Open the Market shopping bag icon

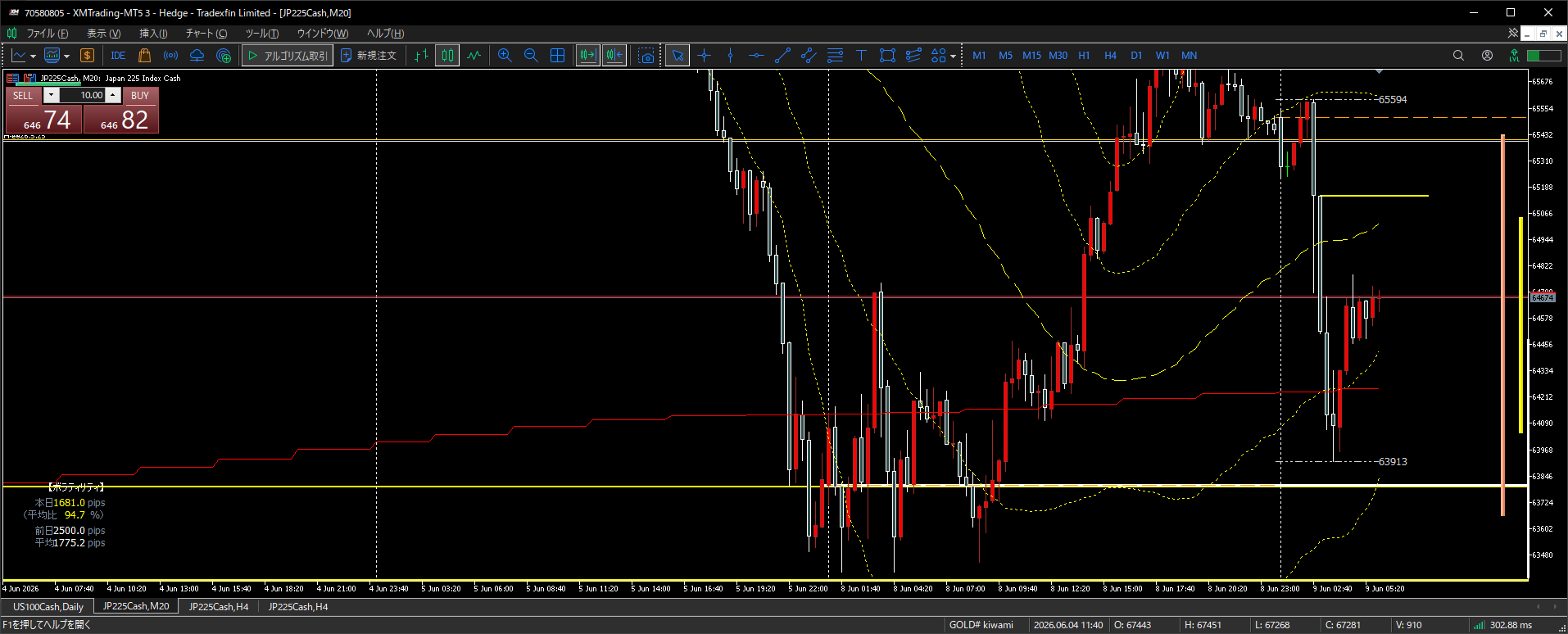coord(145,56)
